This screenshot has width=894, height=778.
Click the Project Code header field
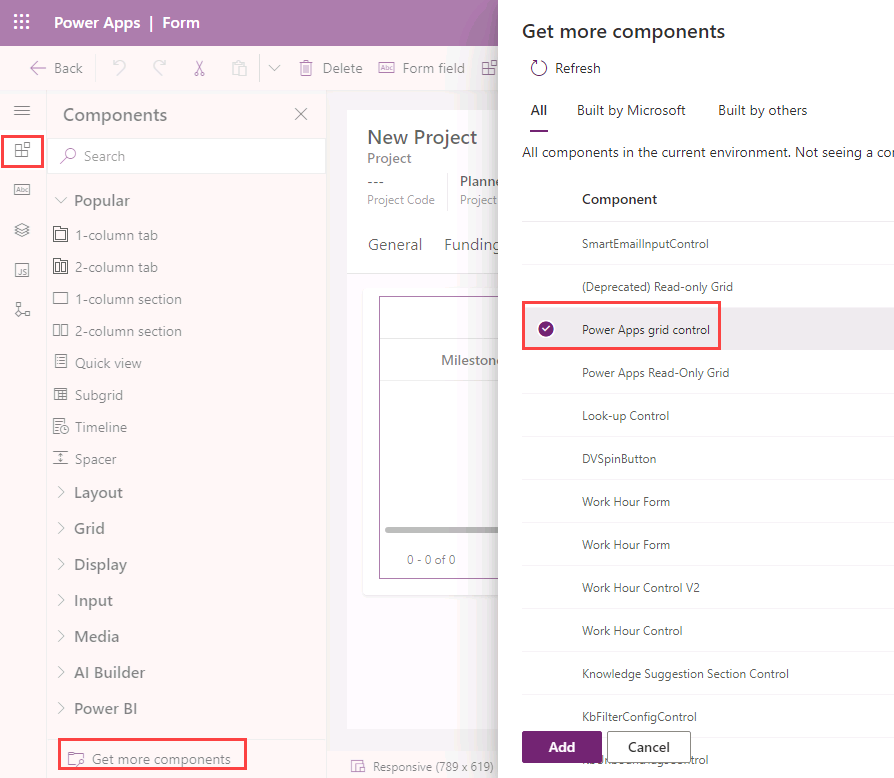click(401, 191)
